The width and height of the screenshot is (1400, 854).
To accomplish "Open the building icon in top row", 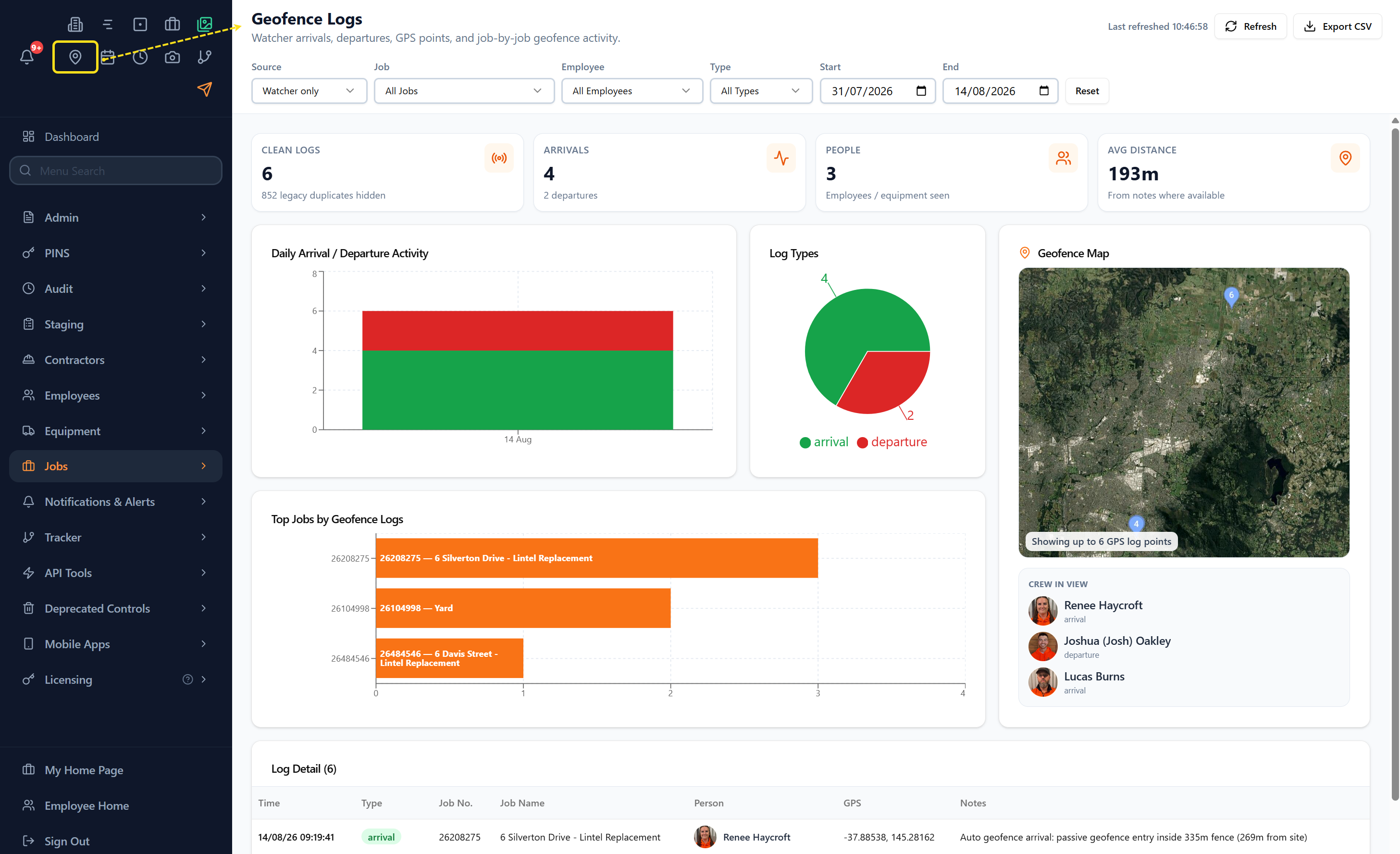I will click(x=75, y=25).
